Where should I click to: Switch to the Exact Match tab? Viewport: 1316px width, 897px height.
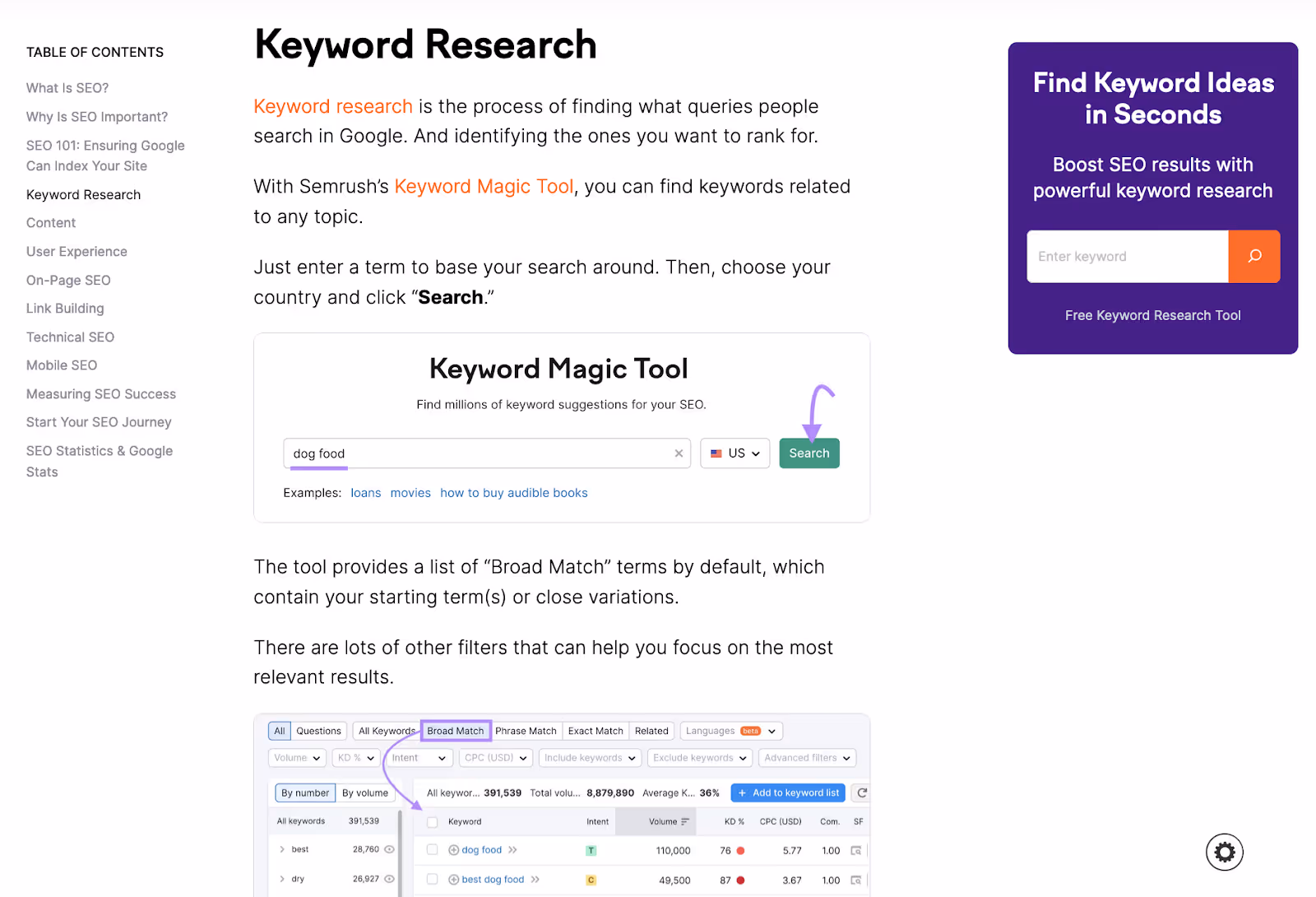595,731
